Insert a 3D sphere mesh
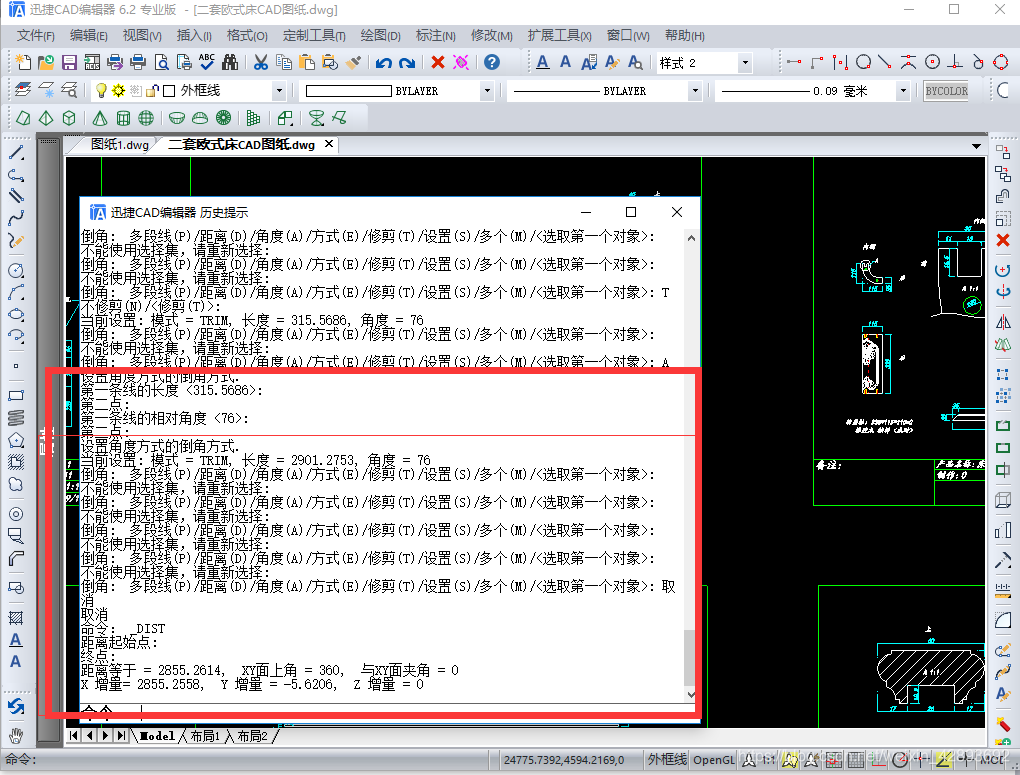This screenshot has width=1020, height=775. click(x=146, y=118)
